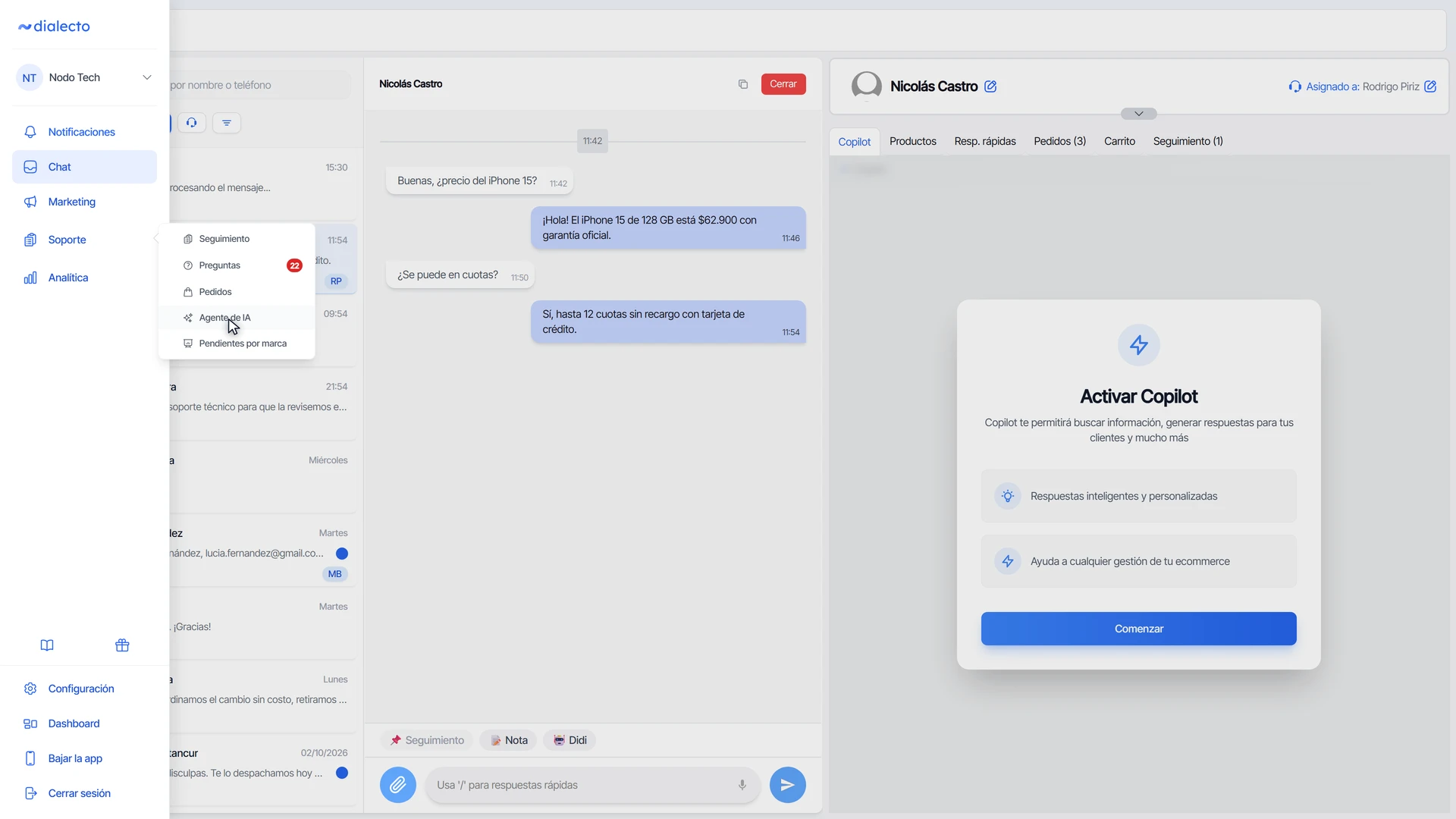Click the search by name or phone field

tap(259, 85)
